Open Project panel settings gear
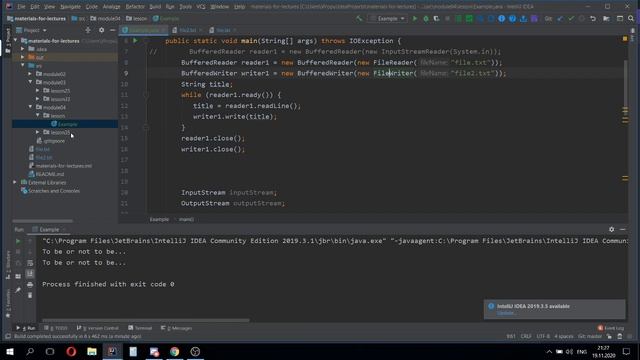 [x=101, y=30]
